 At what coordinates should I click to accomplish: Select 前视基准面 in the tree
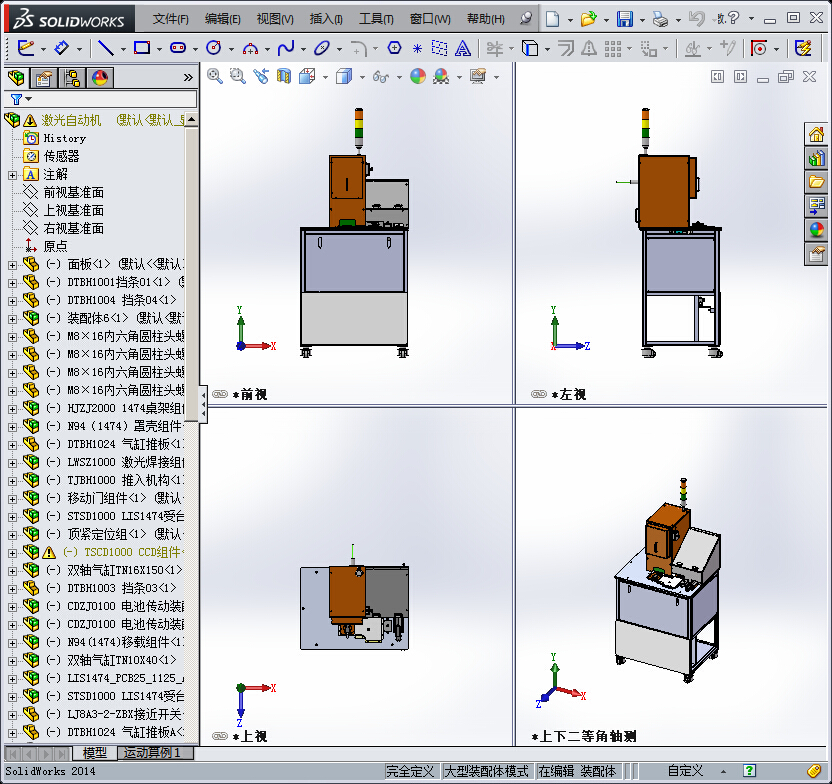(x=73, y=192)
